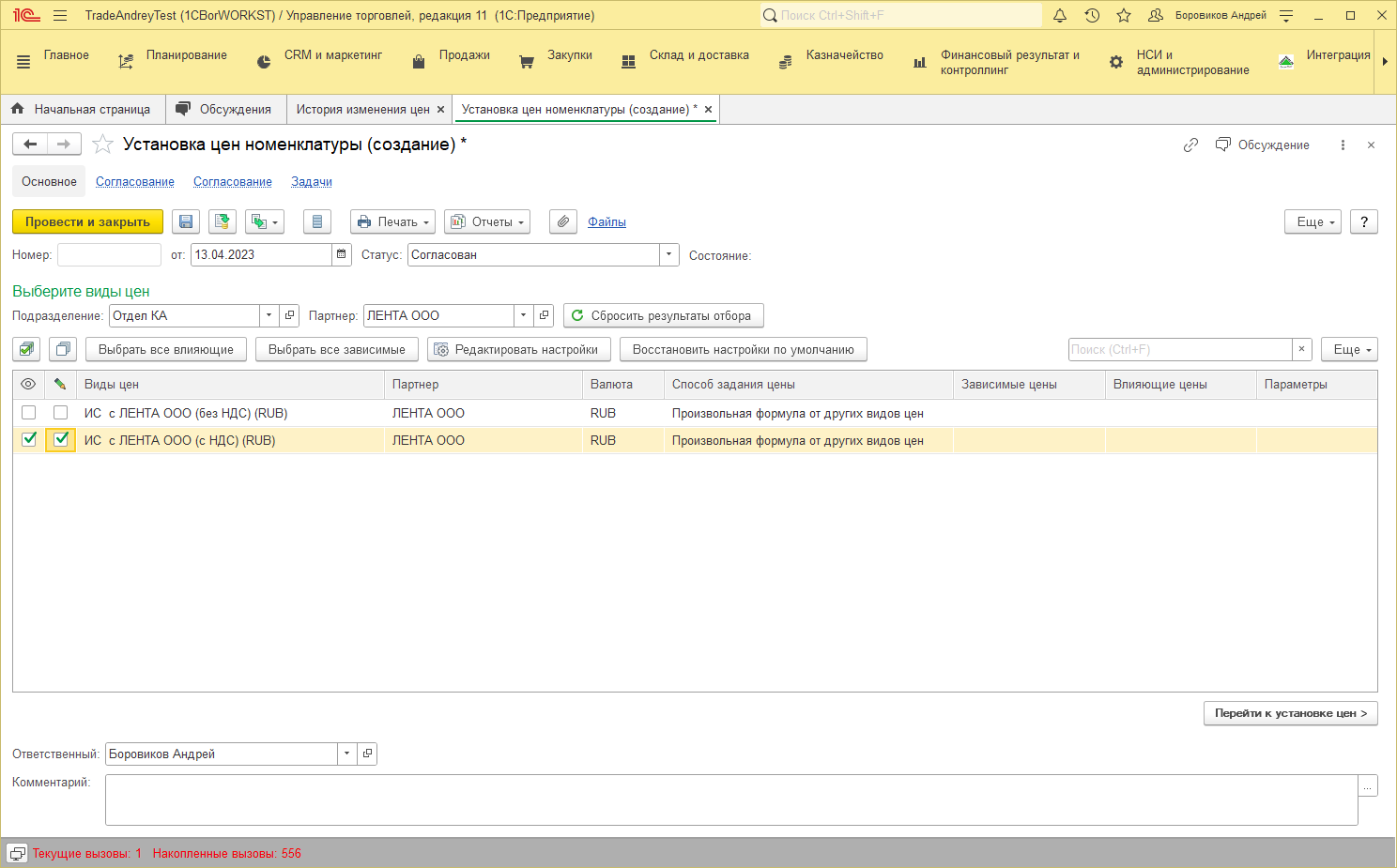Click the save document diskette icon

186,221
